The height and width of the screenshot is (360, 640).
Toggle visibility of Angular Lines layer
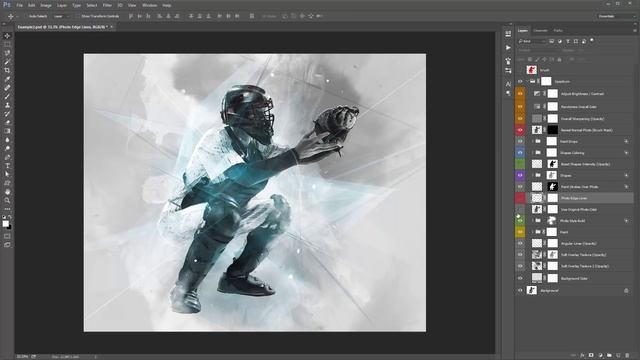point(520,243)
